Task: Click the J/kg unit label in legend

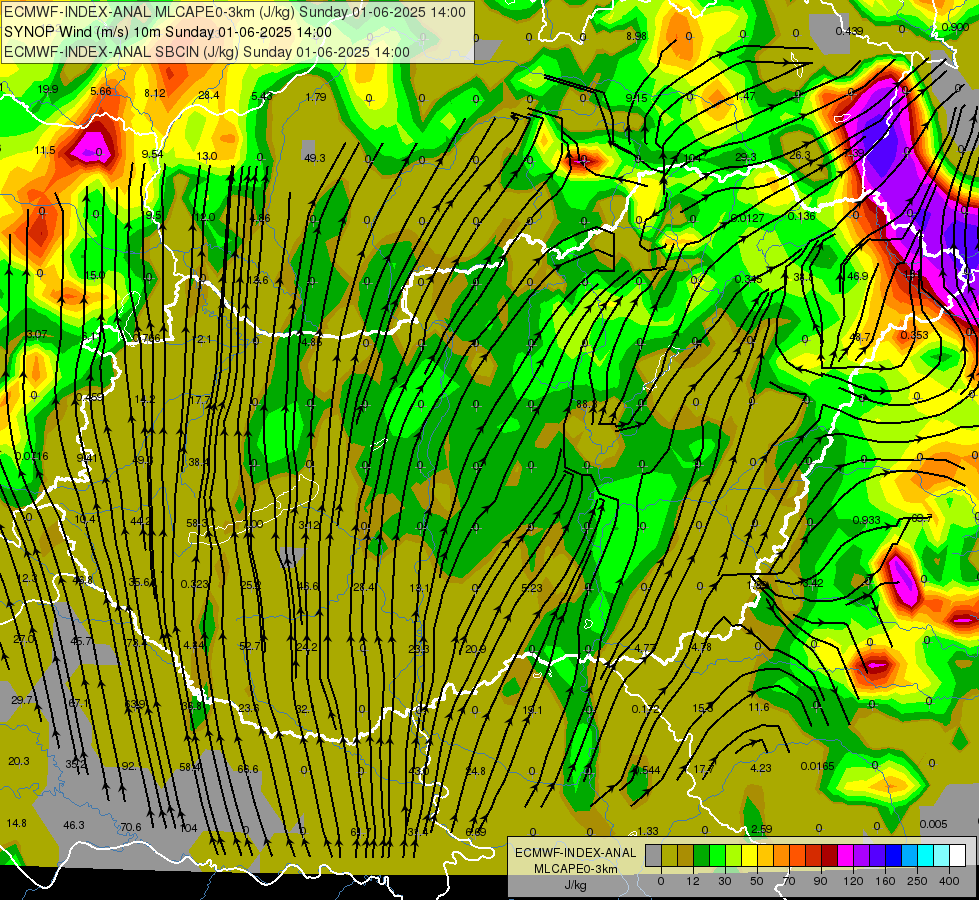Action: (575, 885)
